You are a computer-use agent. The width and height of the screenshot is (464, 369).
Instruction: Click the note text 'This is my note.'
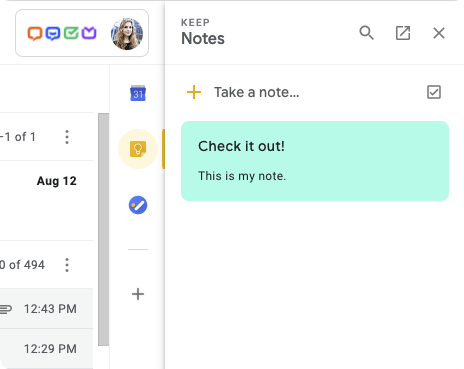(242, 176)
